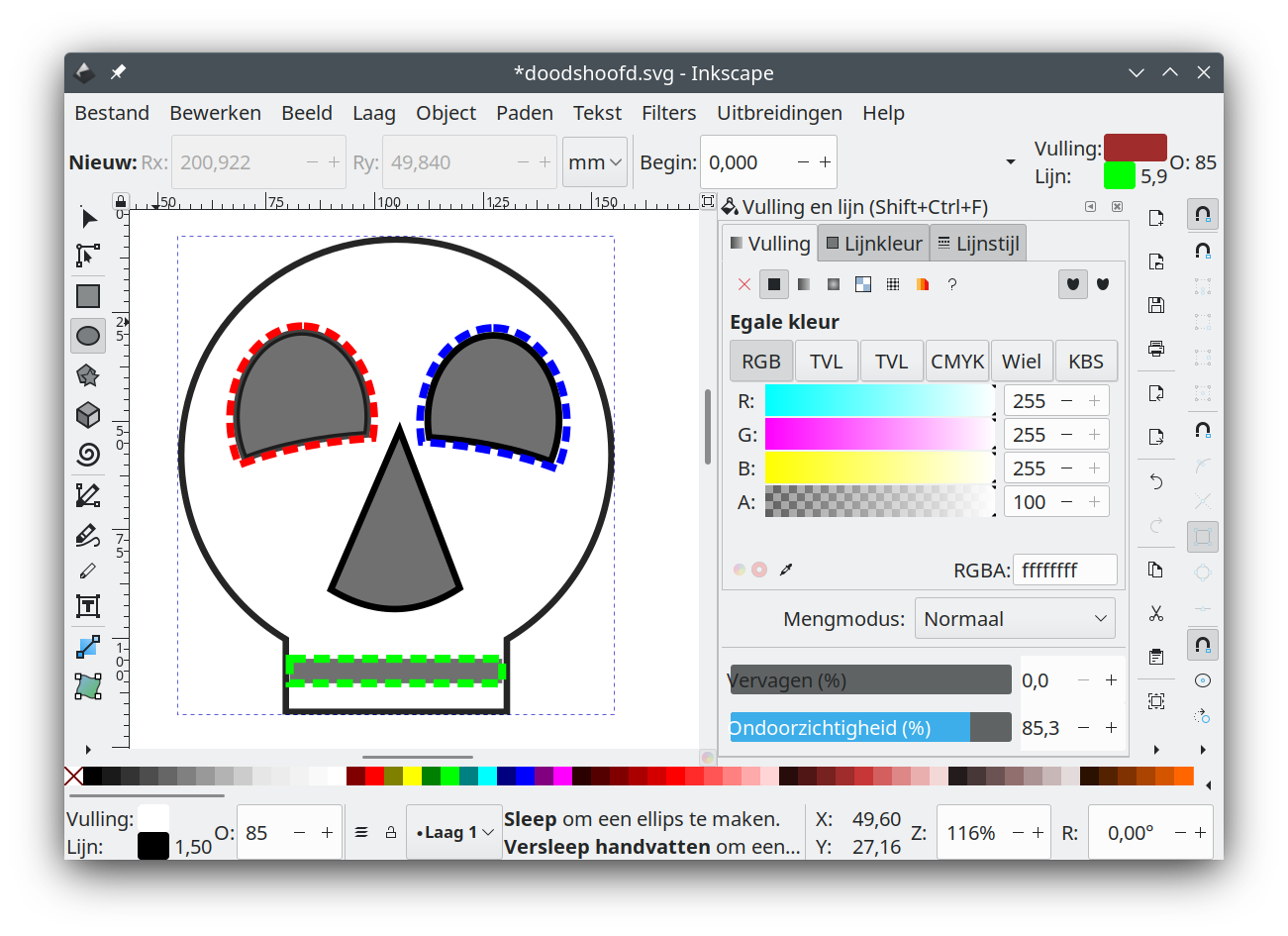The image size is (1288, 936).
Task: Click the Print icon
Action: (1155, 349)
